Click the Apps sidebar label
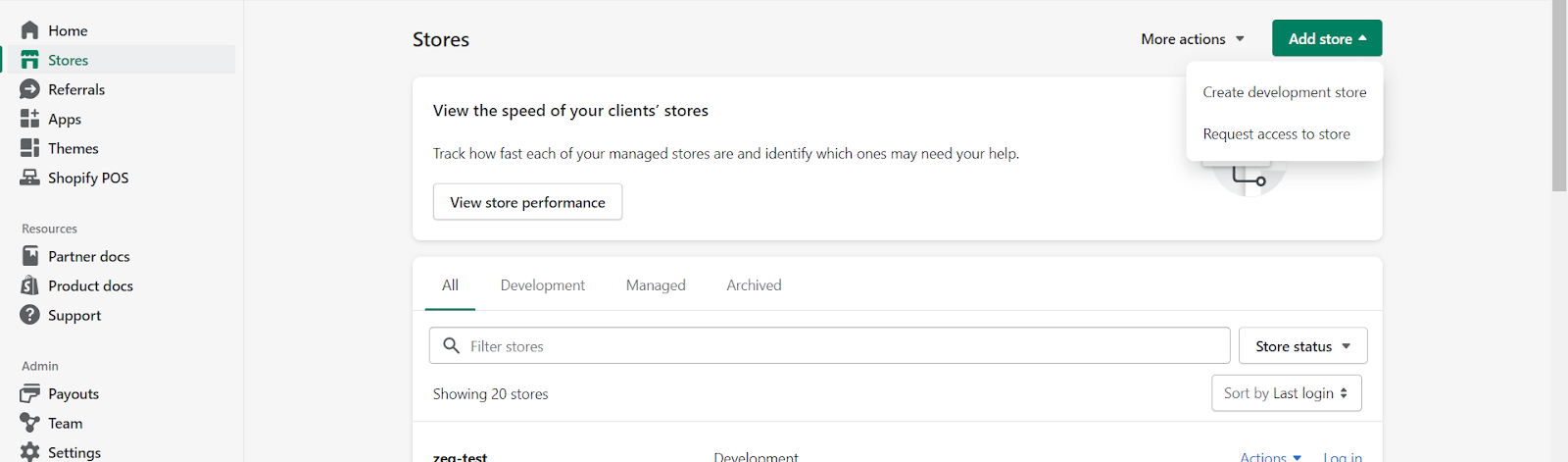 point(65,119)
